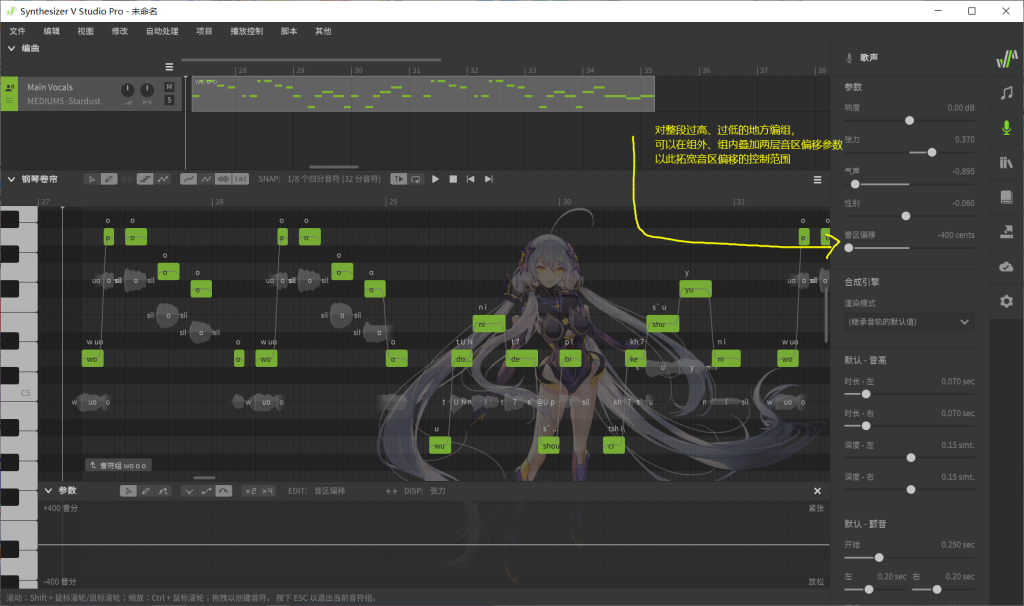The width and height of the screenshot is (1024, 606).
Task: Open the 渲染模式 render mode dropdown
Action: coord(908,322)
